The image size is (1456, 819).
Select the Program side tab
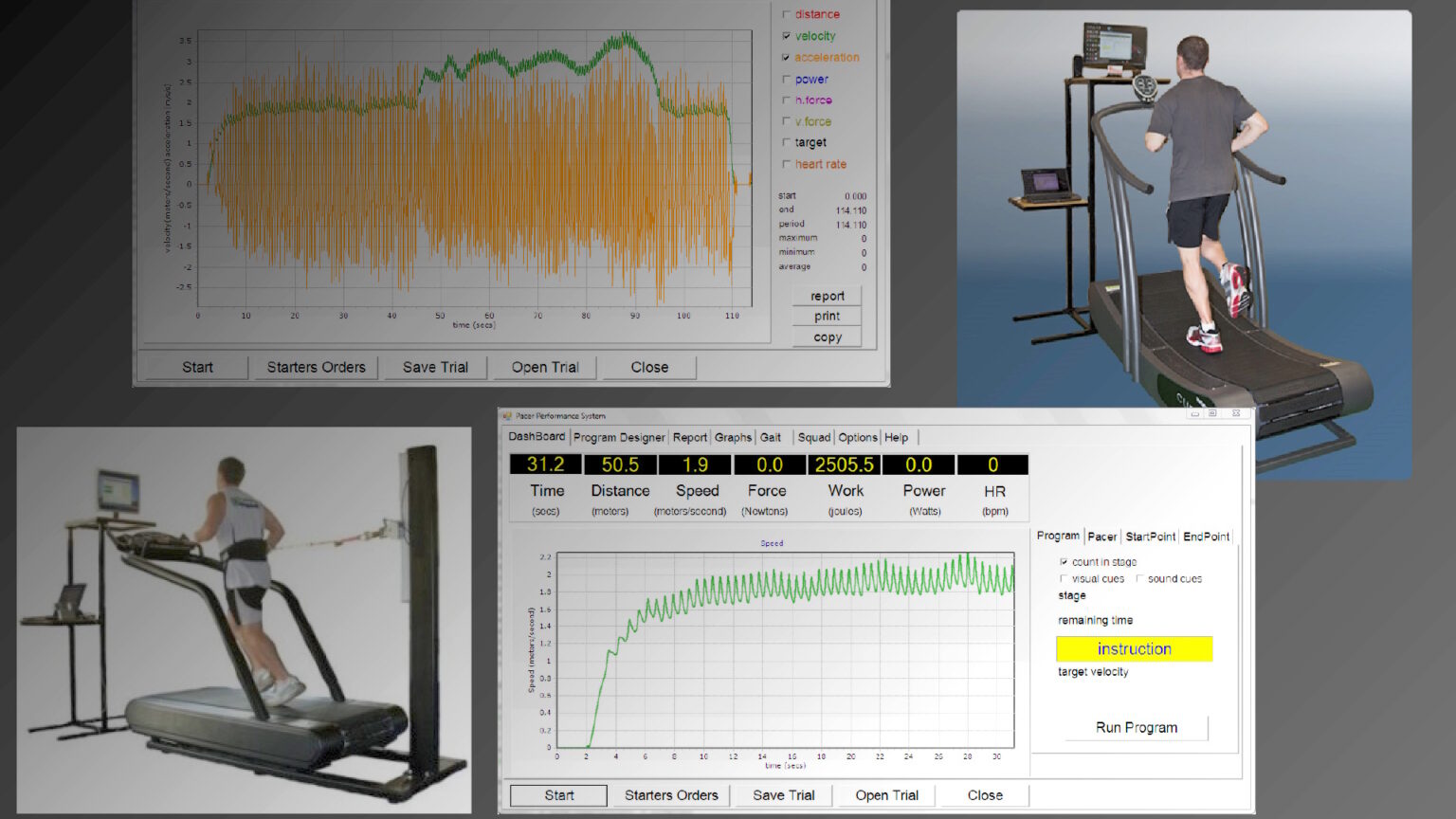tap(1058, 536)
